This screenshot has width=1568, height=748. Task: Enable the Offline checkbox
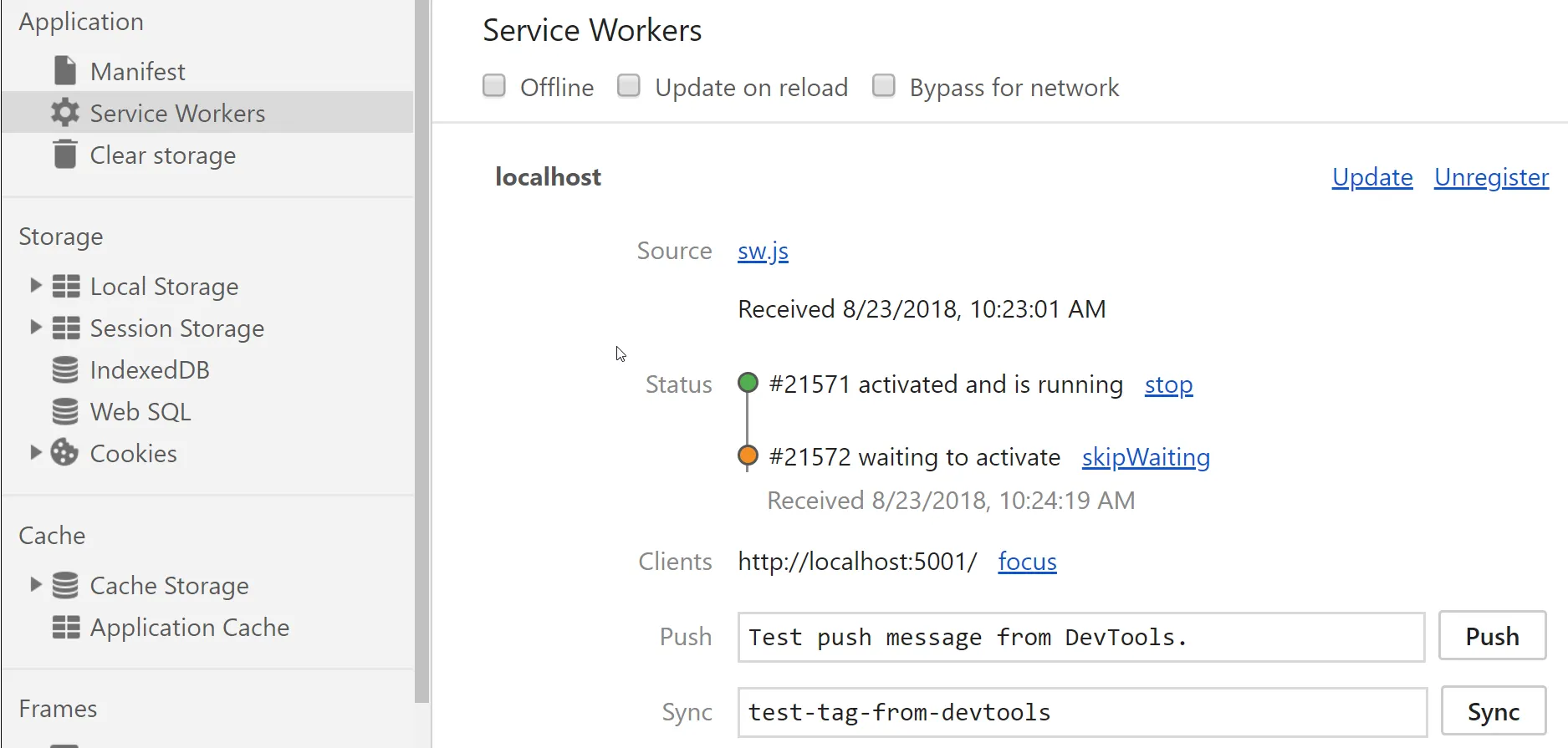494,86
